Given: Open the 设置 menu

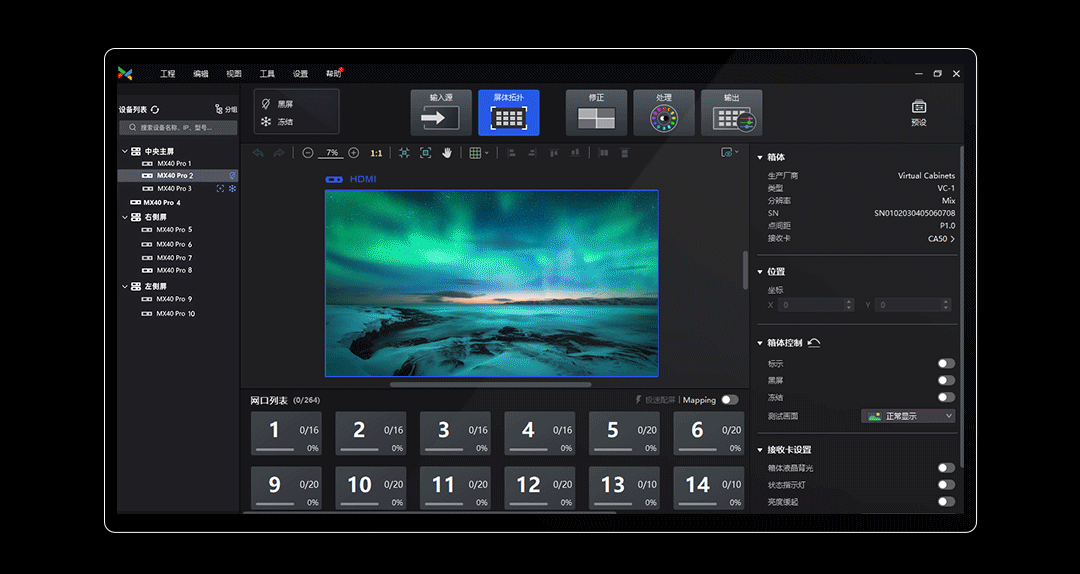Looking at the screenshot, I should [300, 74].
